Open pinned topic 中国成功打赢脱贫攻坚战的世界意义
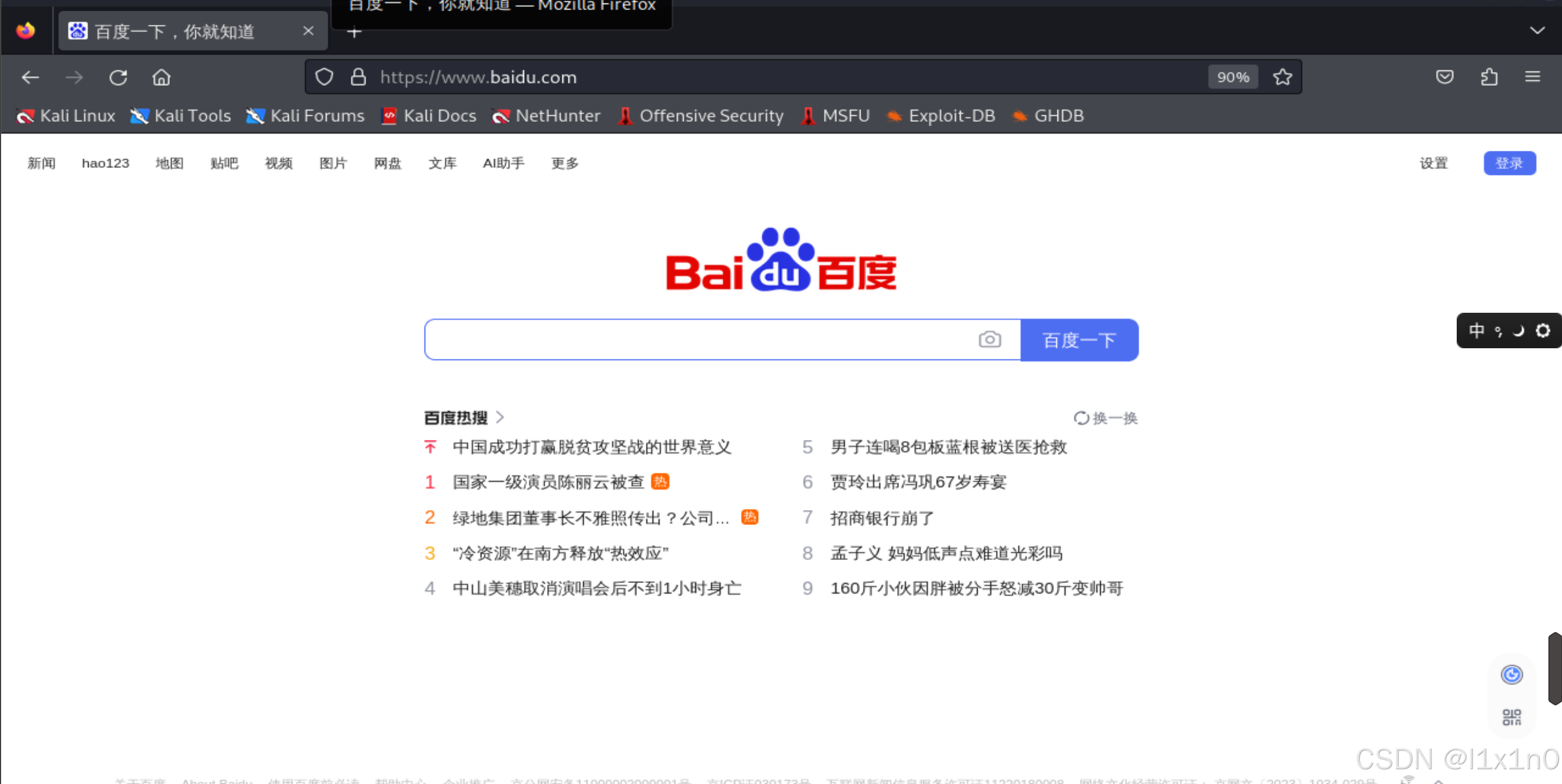The image size is (1562, 784). (592, 448)
